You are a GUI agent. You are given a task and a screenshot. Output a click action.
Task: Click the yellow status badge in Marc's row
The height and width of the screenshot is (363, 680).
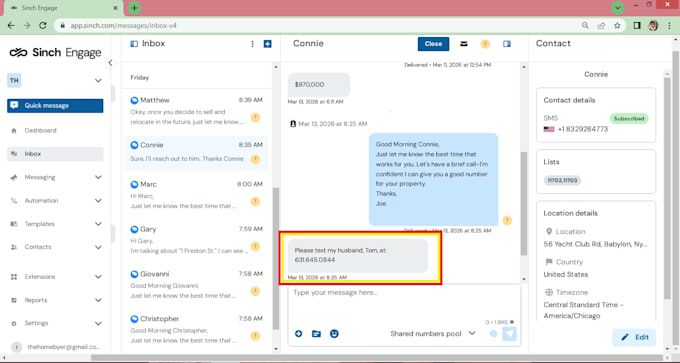pyautogui.click(x=255, y=201)
